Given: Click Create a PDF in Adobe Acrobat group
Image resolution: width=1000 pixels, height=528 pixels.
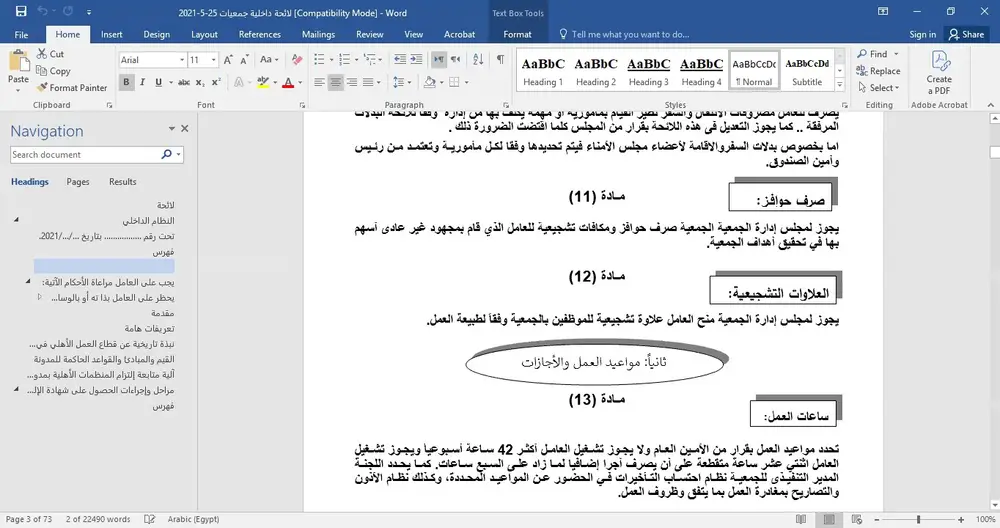Looking at the screenshot, I should pos(939,72).
